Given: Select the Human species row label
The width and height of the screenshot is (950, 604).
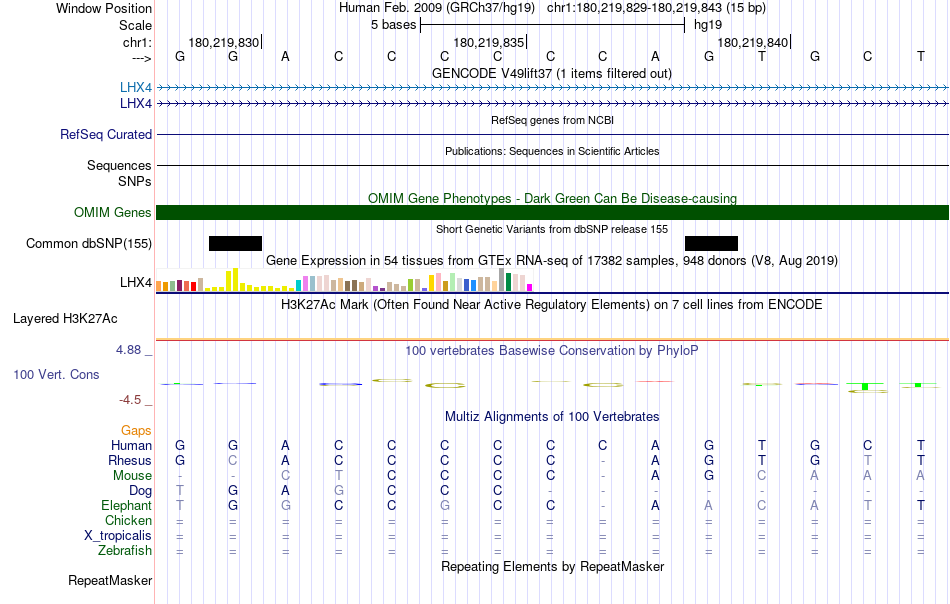Looking at the screenshot, I should point(131,446).
